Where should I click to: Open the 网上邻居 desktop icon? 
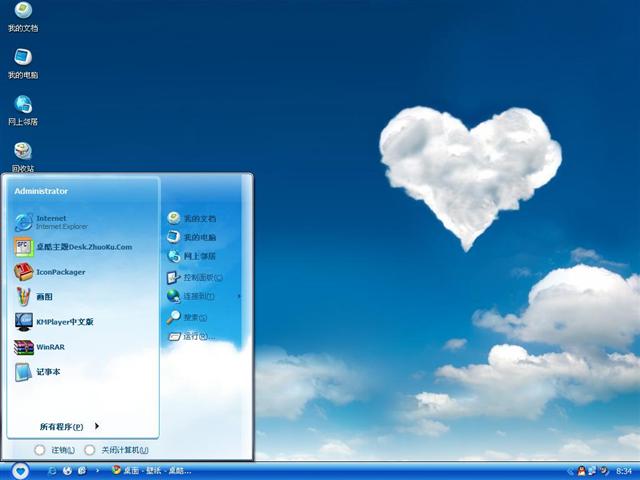(23, 110)
